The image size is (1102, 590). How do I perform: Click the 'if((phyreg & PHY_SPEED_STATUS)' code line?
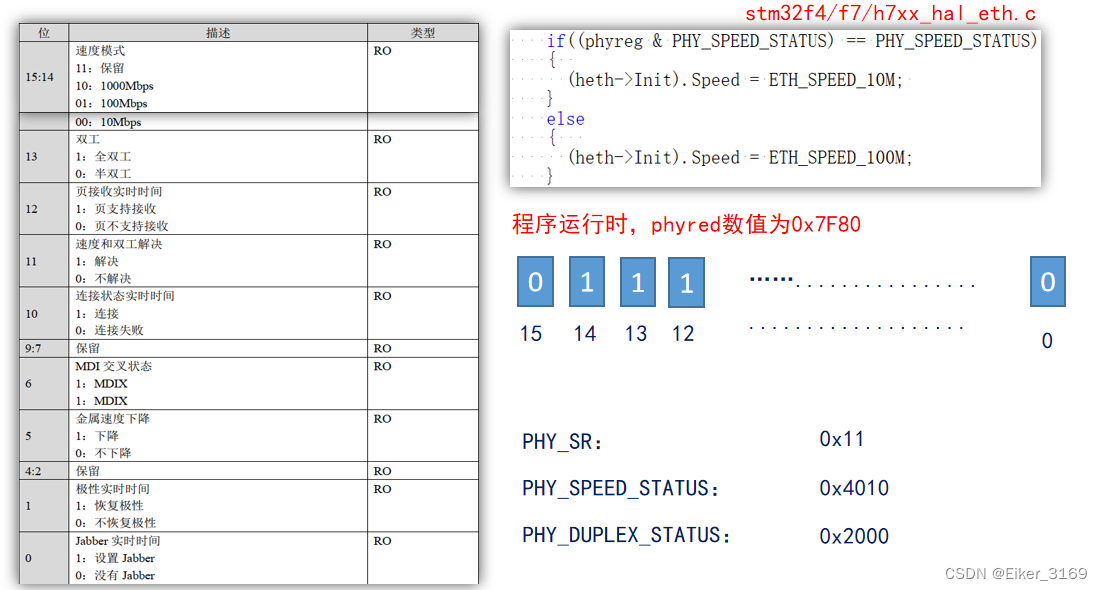pos(792,41)
